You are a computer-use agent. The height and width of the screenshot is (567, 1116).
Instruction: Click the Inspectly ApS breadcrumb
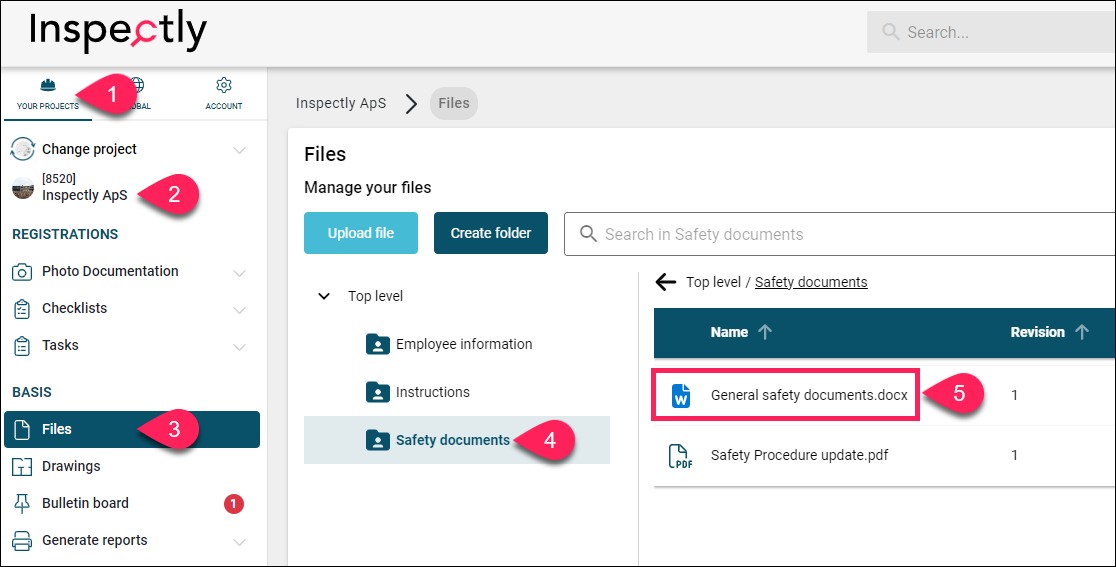point(341,103)
